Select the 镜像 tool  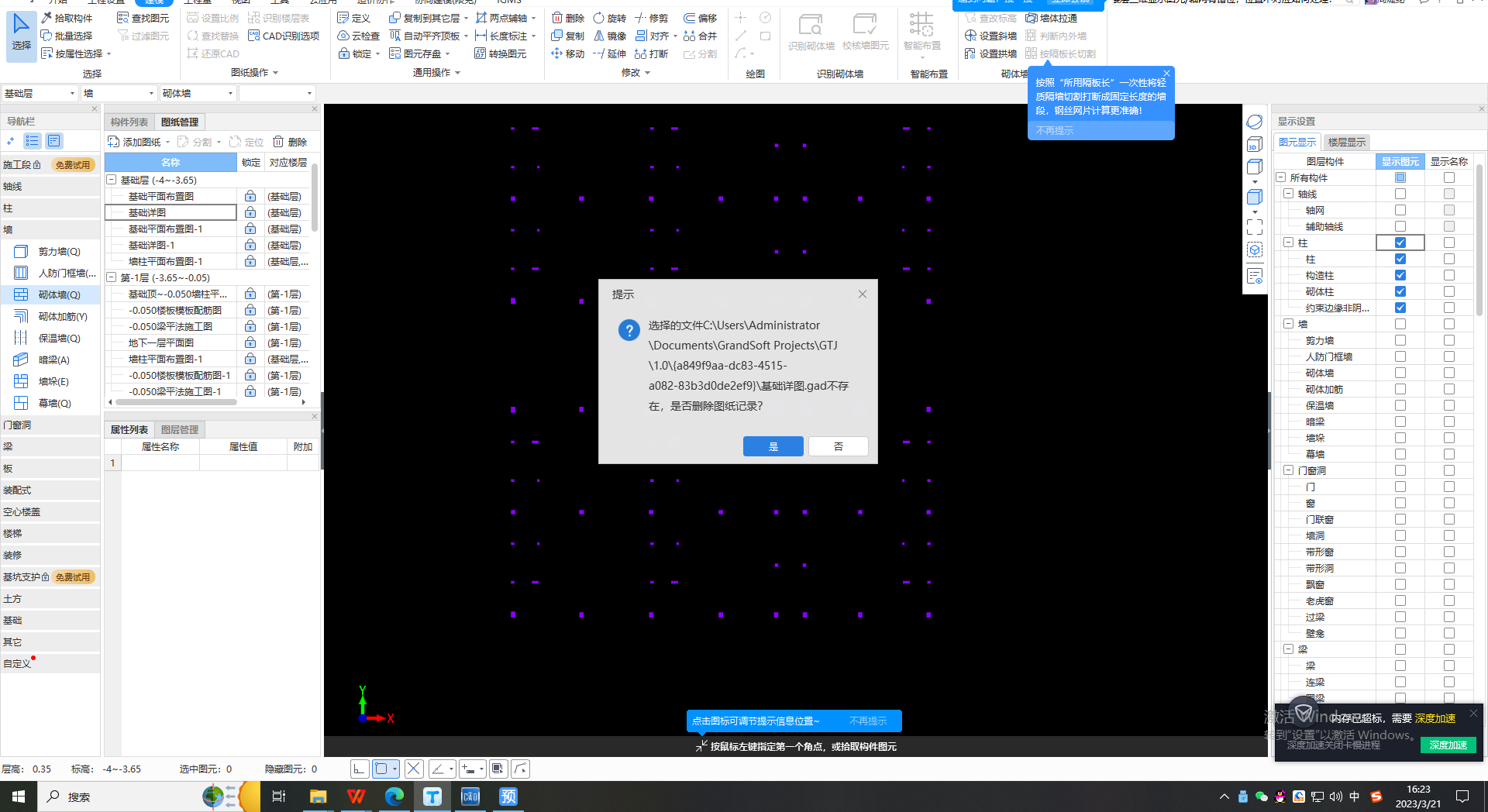click(x=609, y=36)
